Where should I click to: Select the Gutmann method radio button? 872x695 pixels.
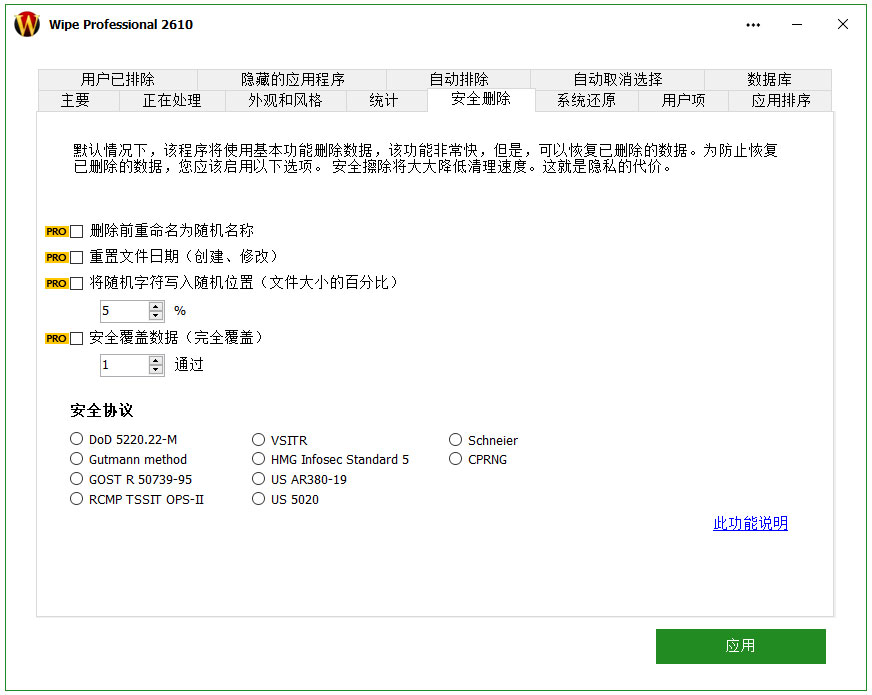pos(76,459)
